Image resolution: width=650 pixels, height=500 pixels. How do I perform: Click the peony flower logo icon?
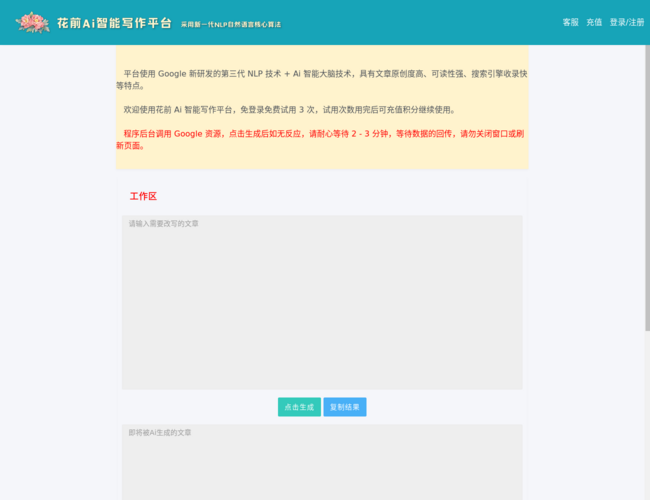32,23
